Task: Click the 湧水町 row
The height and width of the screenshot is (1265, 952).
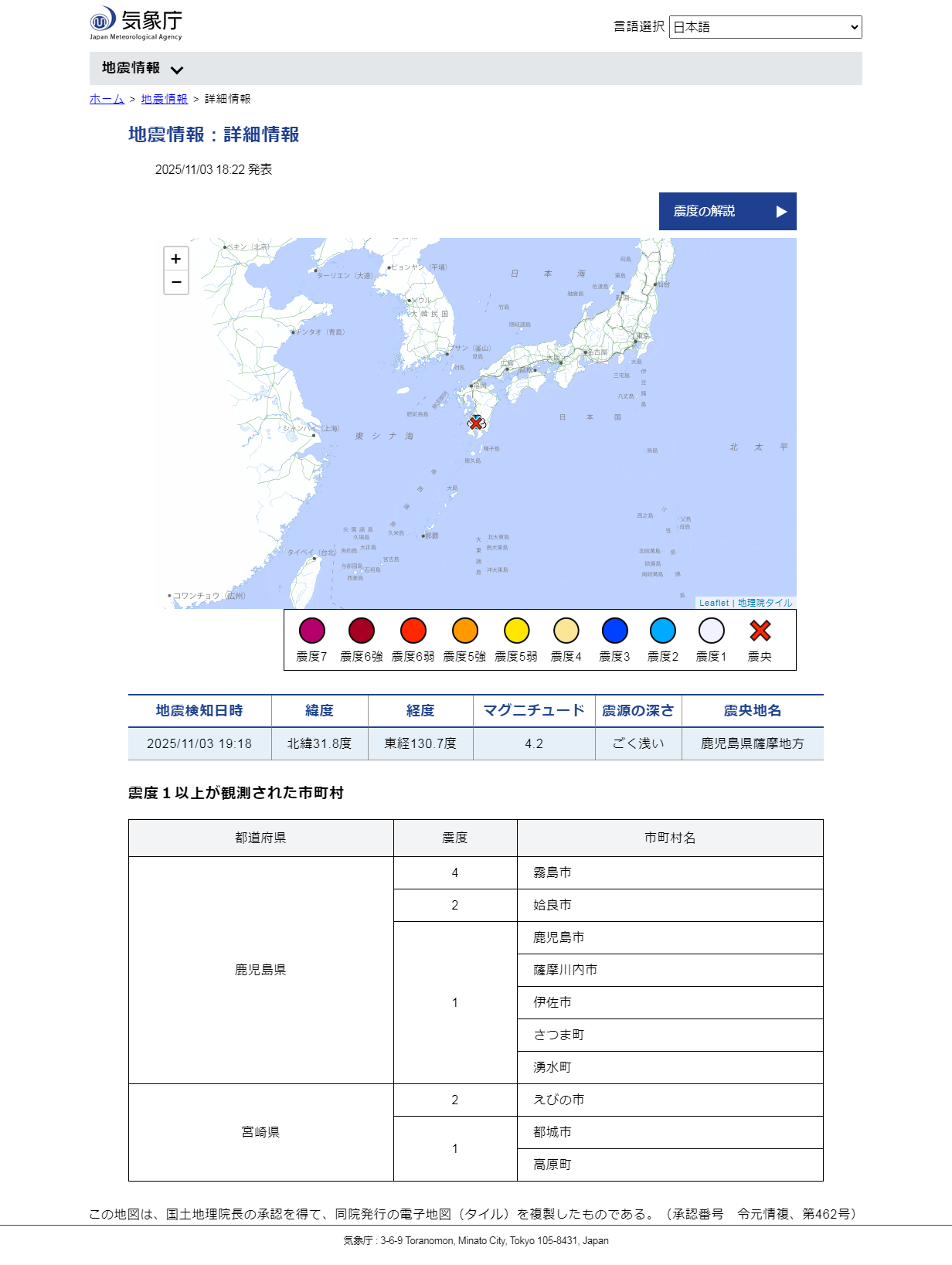Action: tap(670, 1067)
